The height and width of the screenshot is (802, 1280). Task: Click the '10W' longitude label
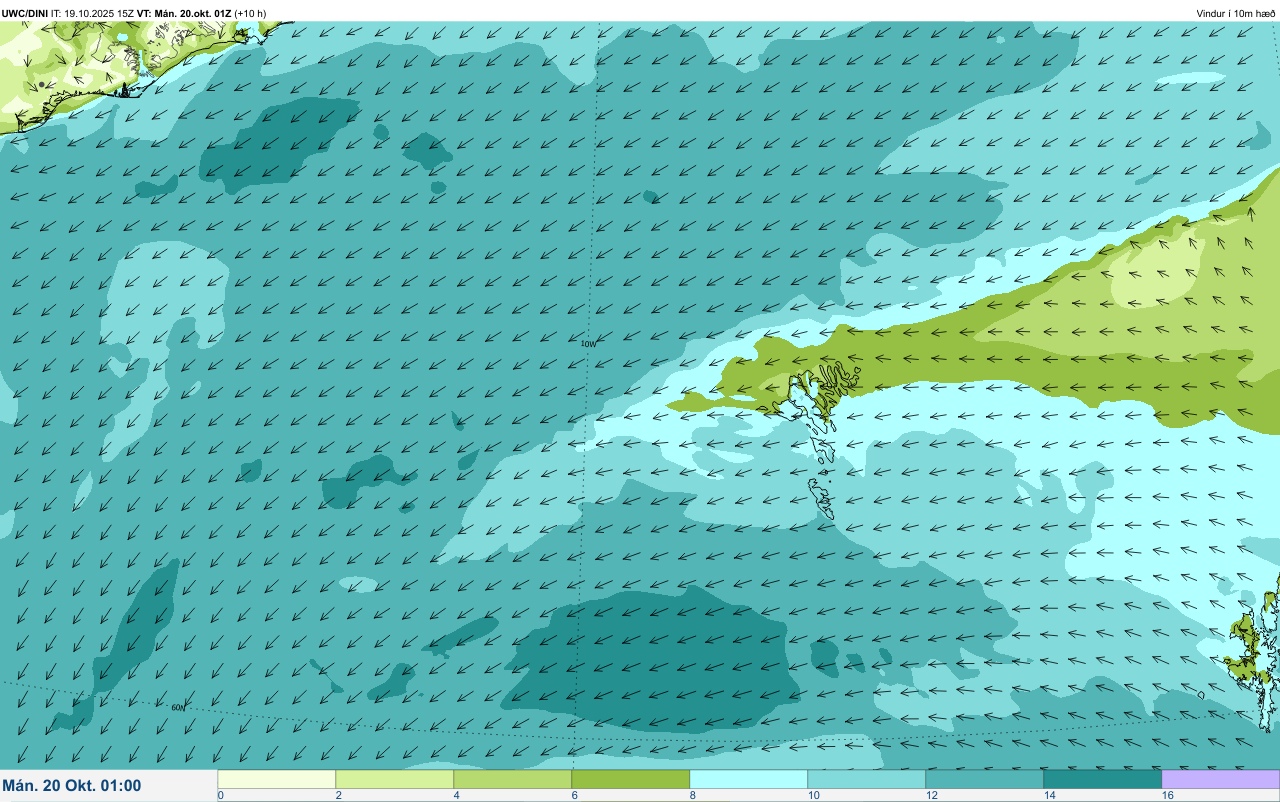(x=588, y=343)
